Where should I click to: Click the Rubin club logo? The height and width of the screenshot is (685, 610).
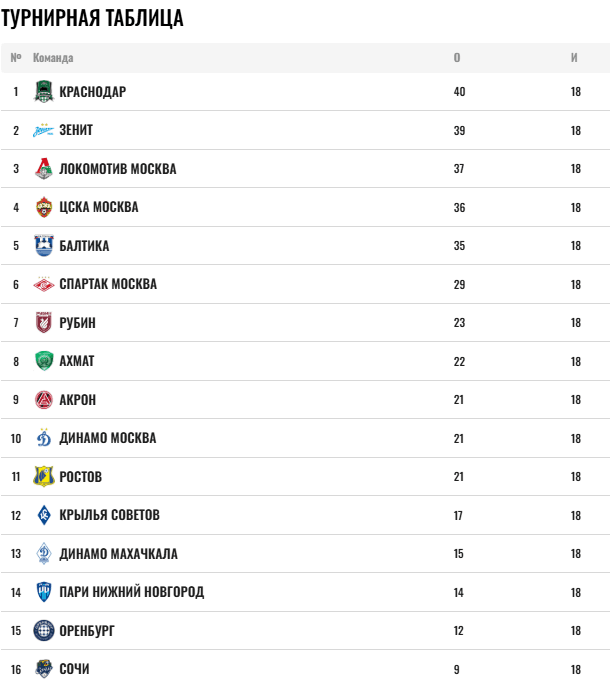point(43,323)
